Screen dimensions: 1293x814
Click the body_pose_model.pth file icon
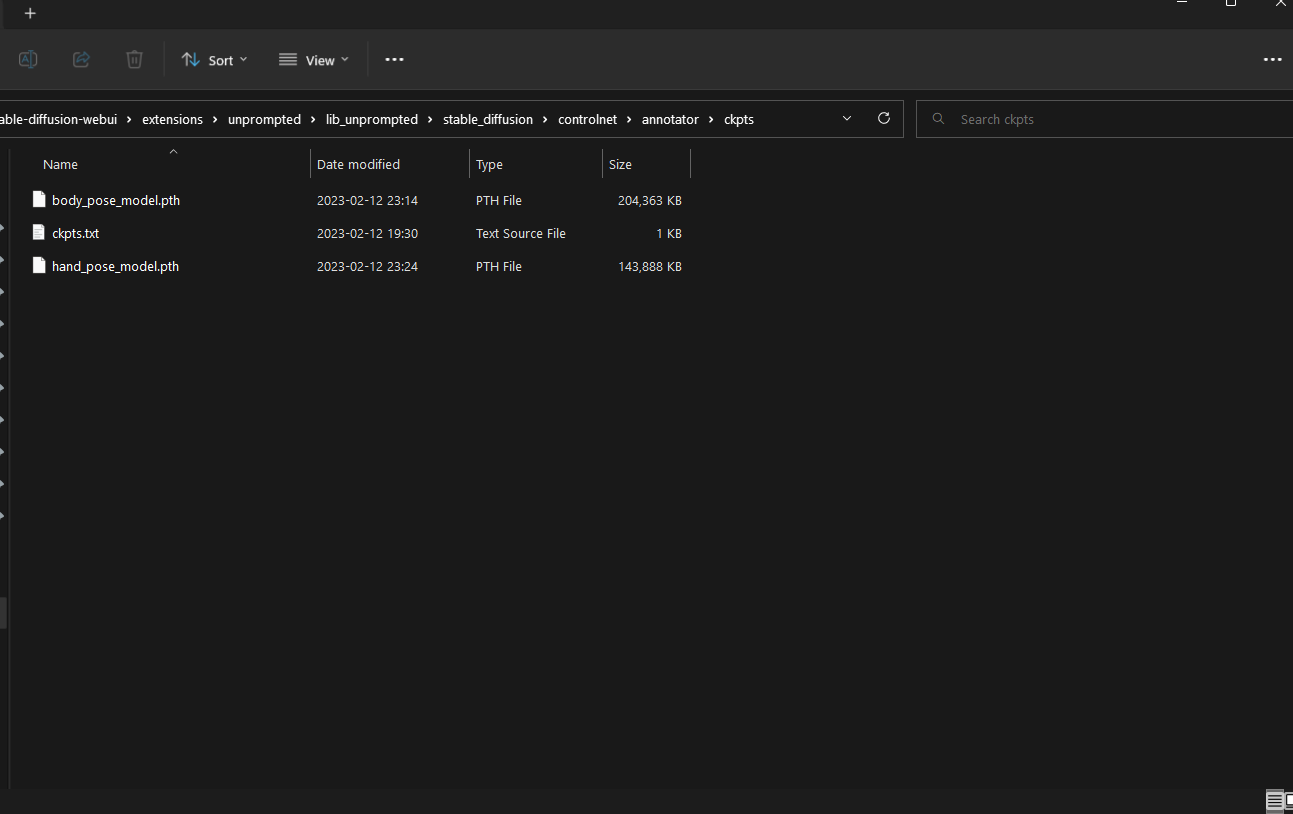(39, 199)
